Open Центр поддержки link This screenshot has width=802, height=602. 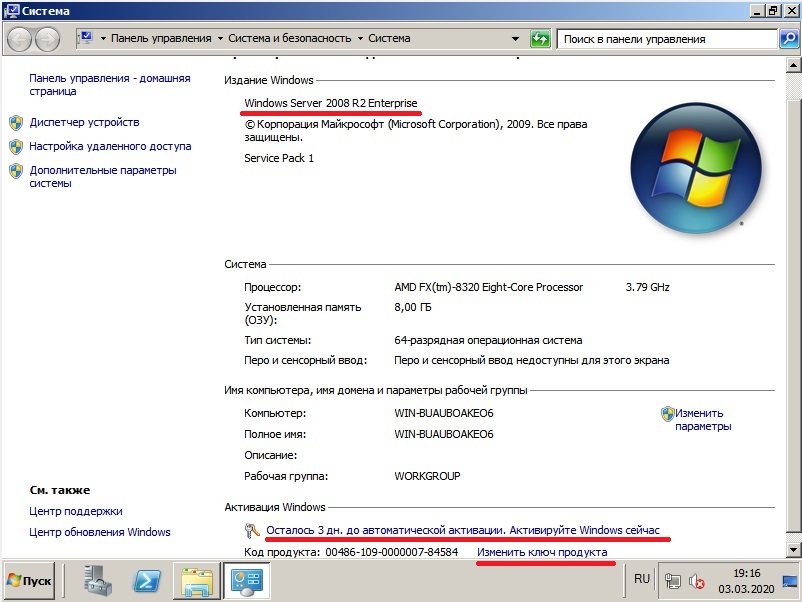(76, 511)
